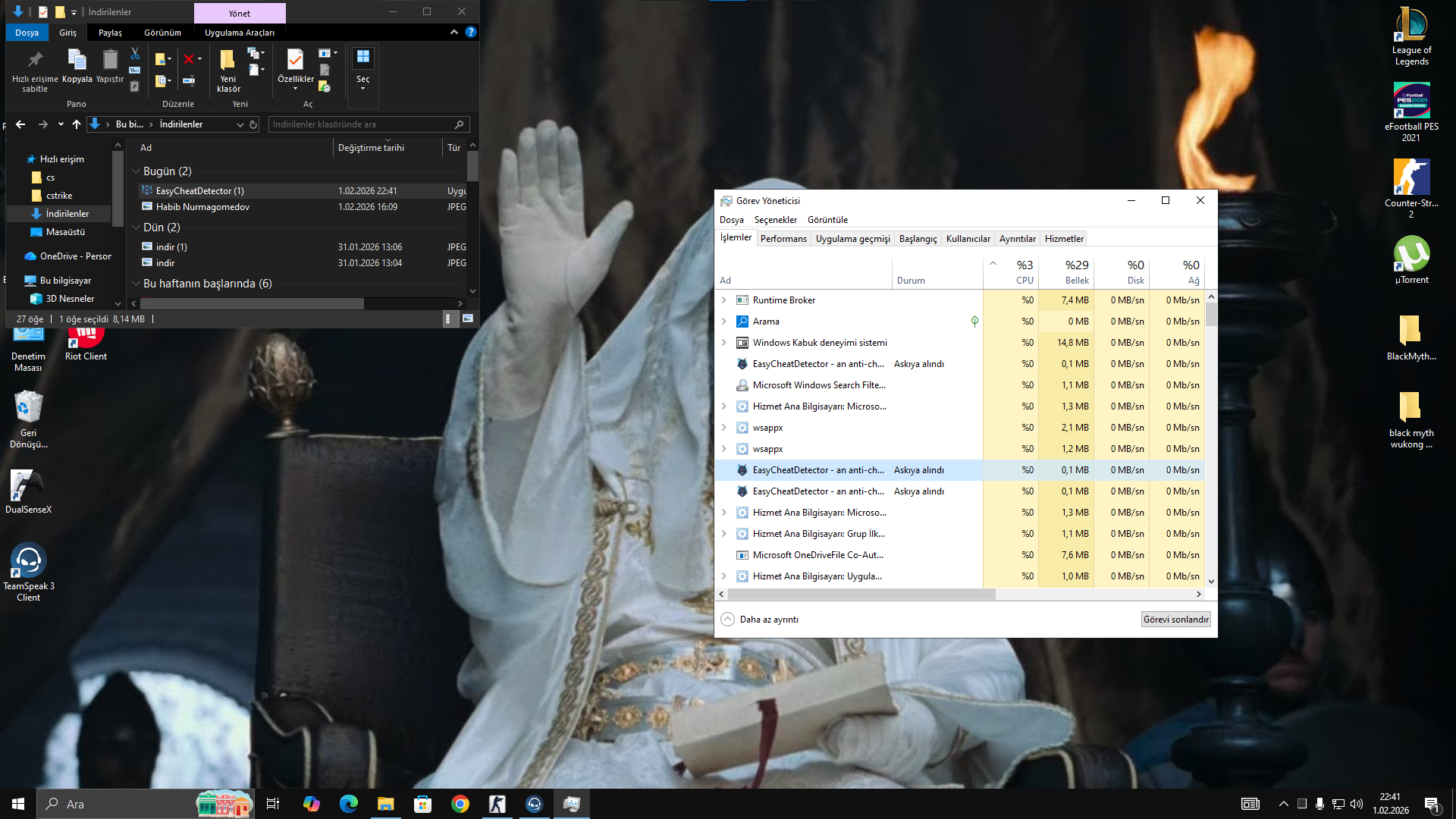Select the Recycle Bin (Geri Dönüşüm) icon

[29, 419]
